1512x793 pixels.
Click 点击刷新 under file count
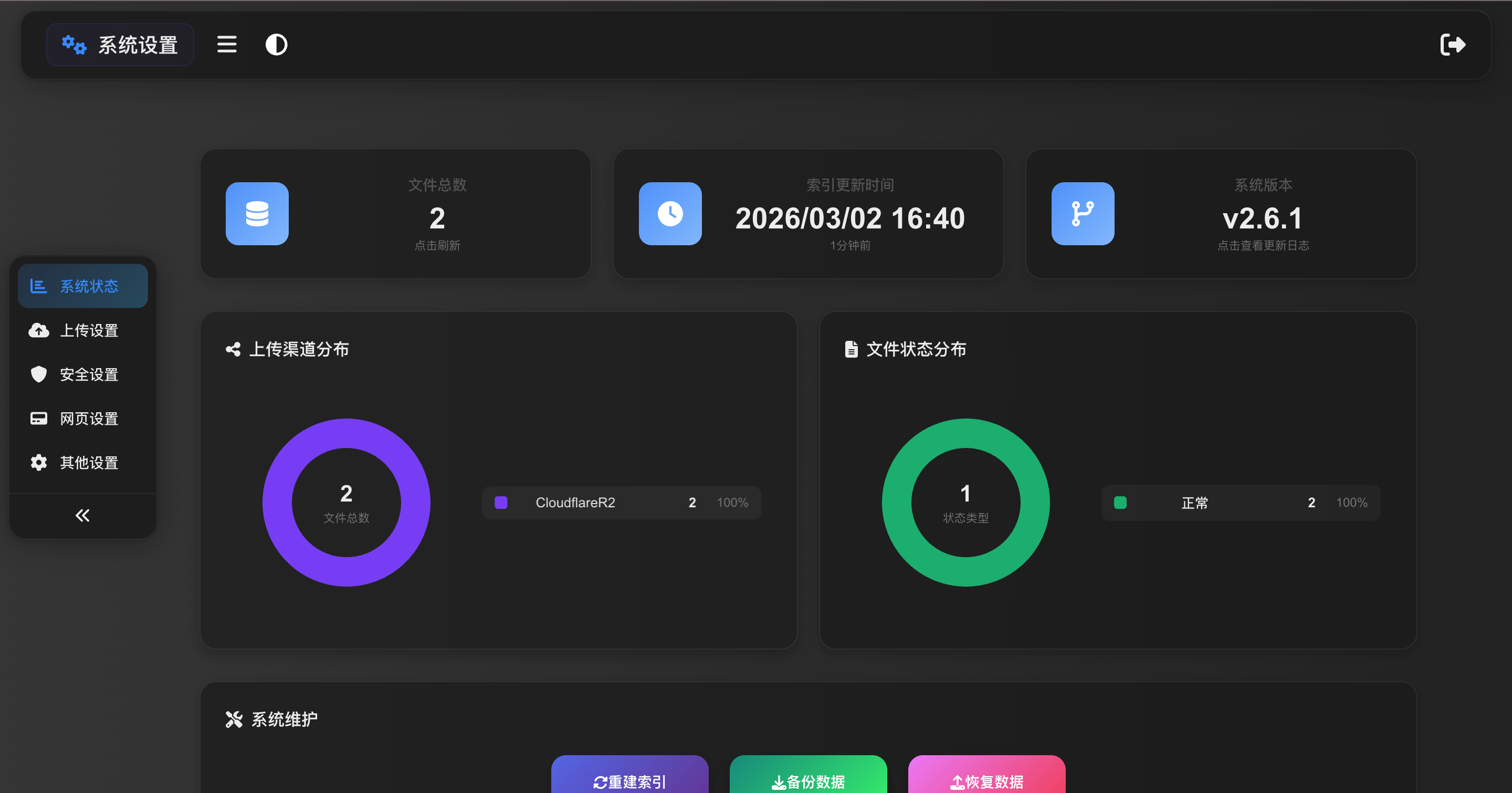pyautogui.click(x=437, y=245)
